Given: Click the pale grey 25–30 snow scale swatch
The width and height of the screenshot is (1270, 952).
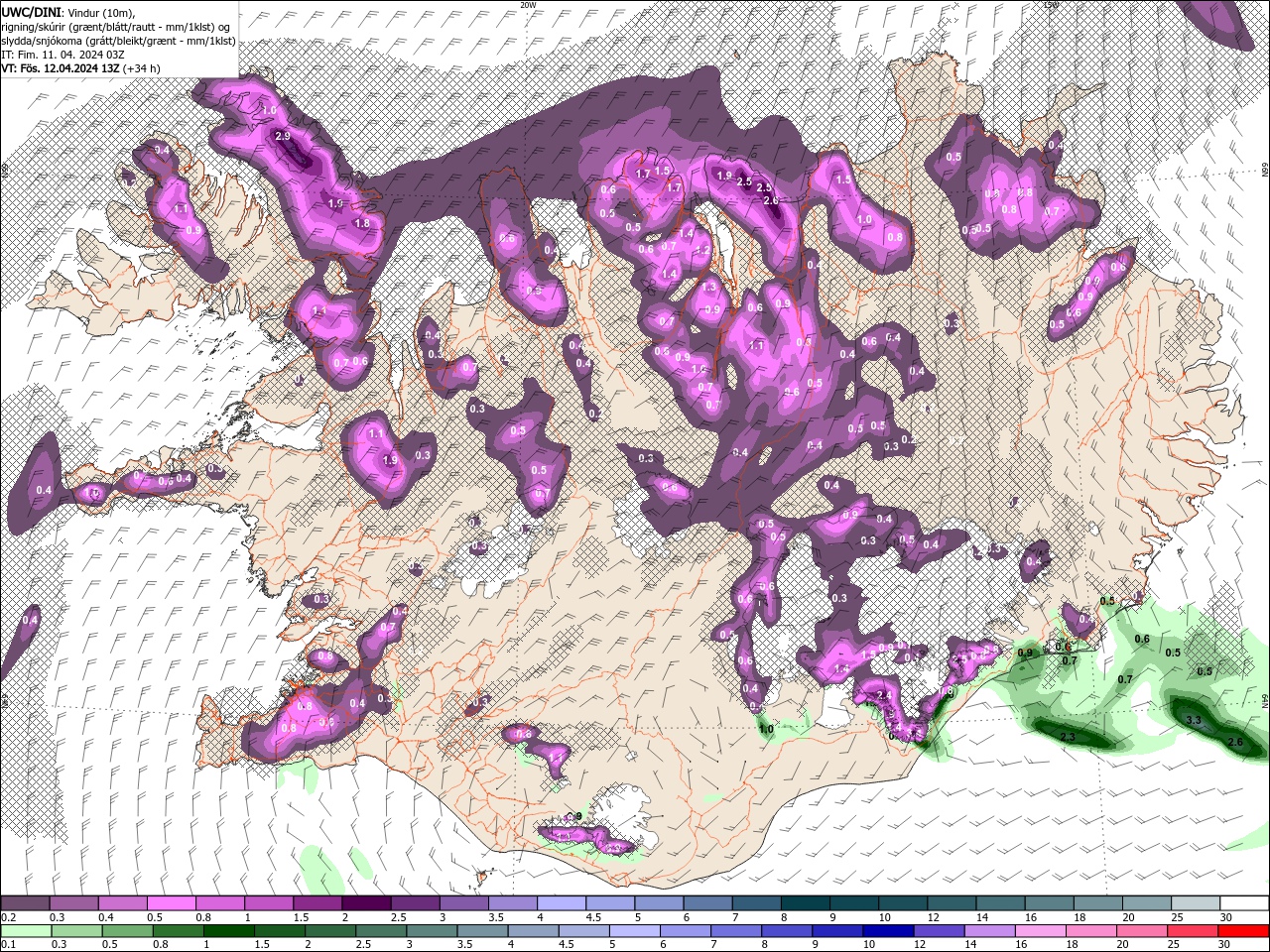Looking at the screenshot, I should tap(1197, 904).
